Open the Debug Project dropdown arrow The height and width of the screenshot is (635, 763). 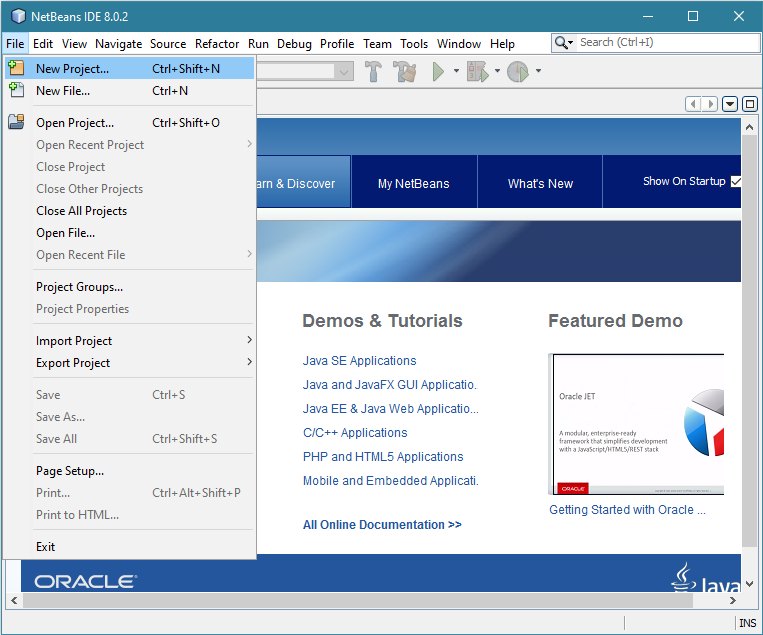tap(497, 71)
